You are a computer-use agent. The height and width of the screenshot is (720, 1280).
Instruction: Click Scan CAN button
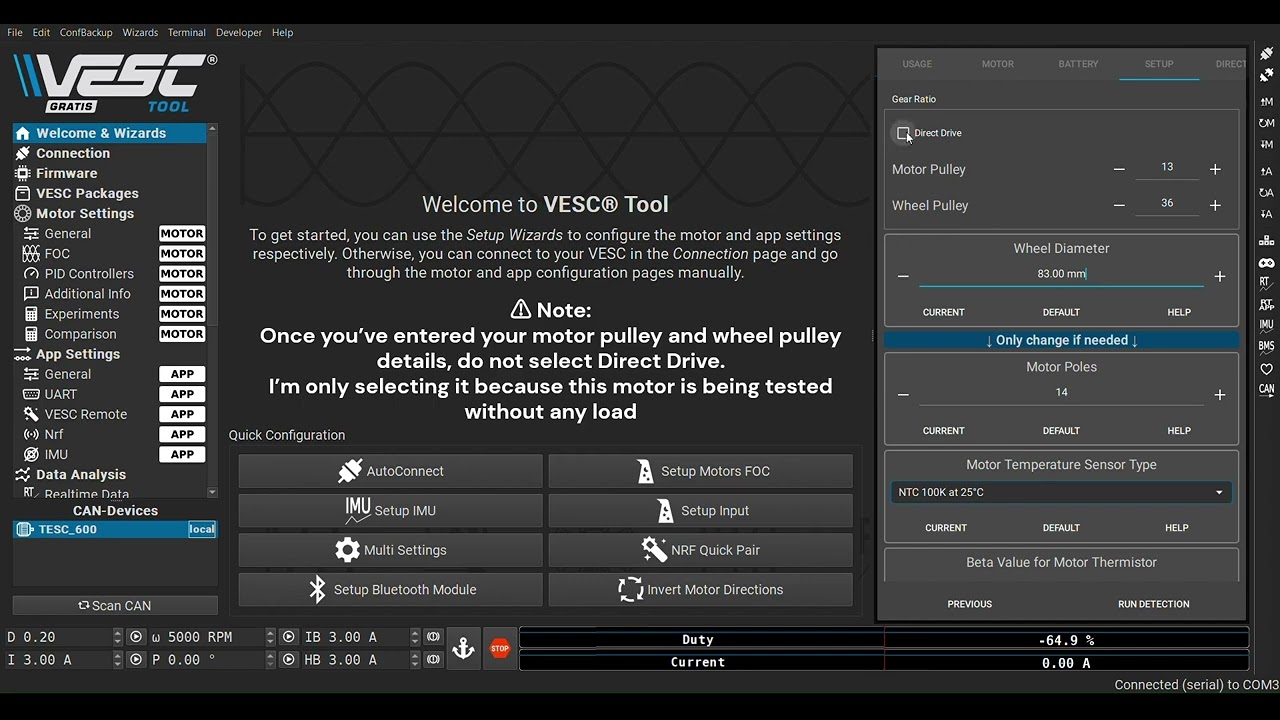[115, 606]
